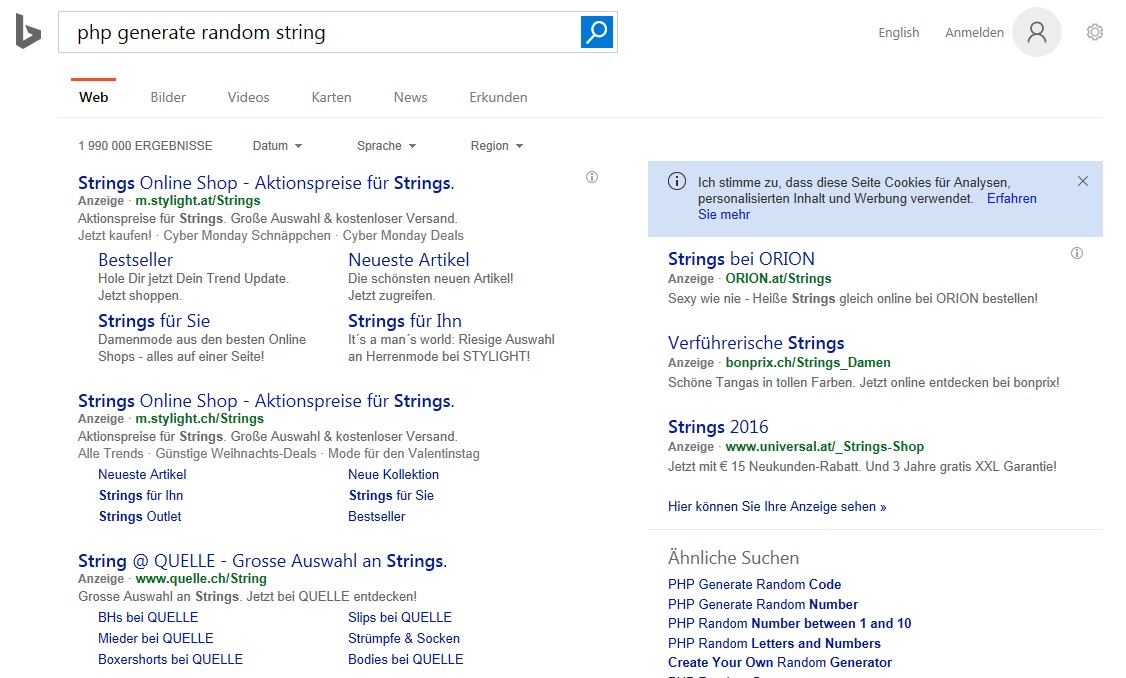Screen dimensions: 1126x678
Task: Click the Anmelden sign-in link
Action: click(x=974, y=32)
